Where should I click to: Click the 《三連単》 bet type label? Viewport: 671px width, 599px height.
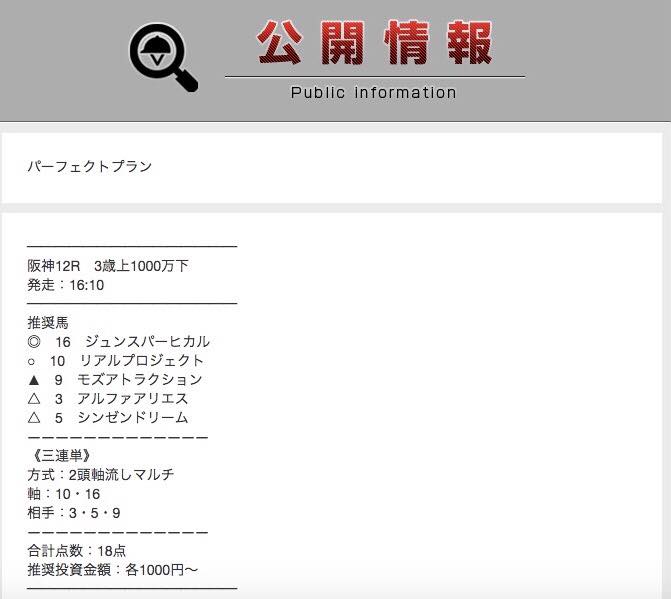(x=62, y=455)
